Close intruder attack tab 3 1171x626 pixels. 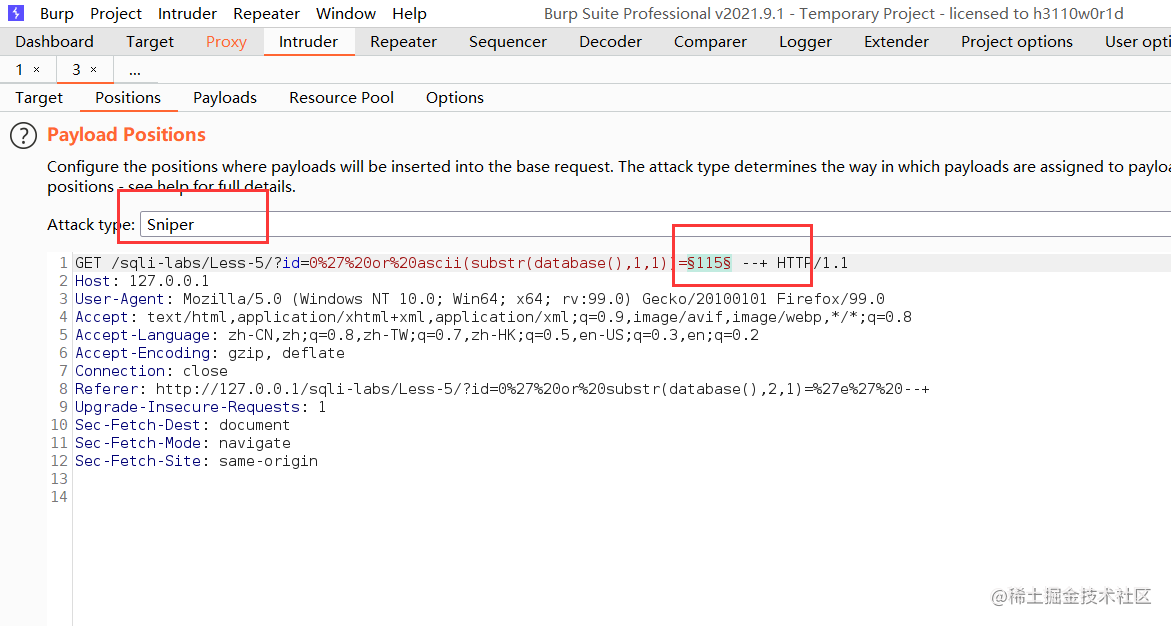click(93, 69)
